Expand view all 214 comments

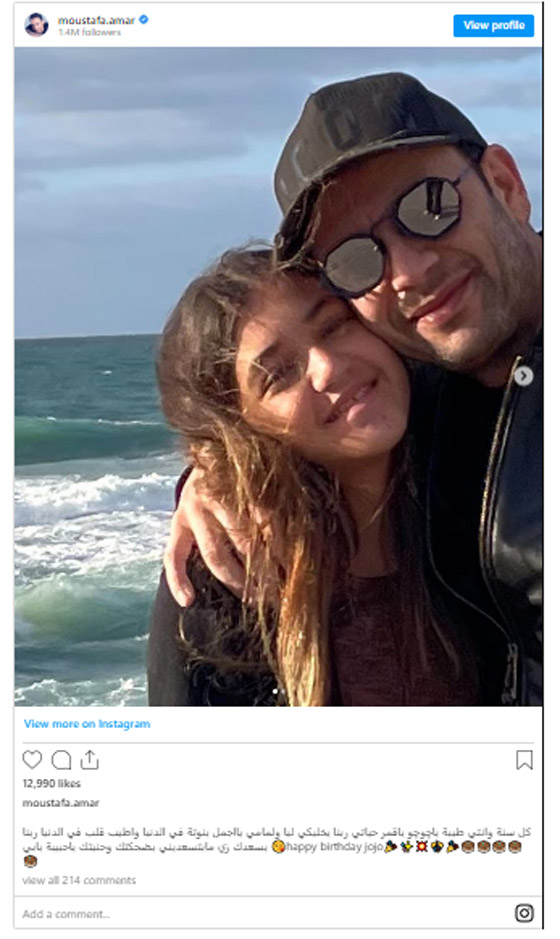tap(79, 880)
